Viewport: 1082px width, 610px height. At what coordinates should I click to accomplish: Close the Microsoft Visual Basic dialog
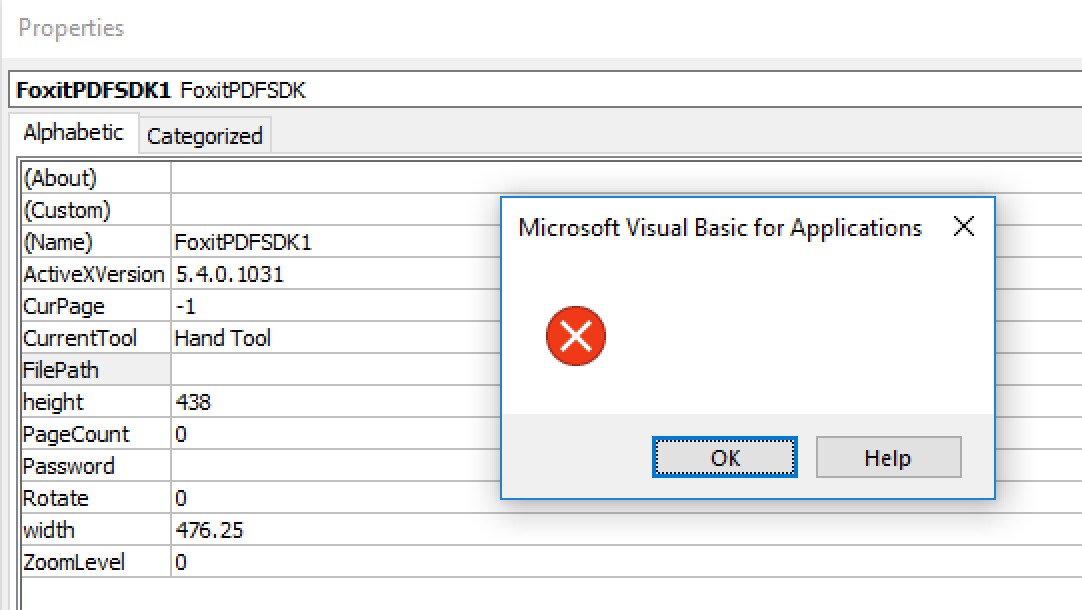point(964,227)
